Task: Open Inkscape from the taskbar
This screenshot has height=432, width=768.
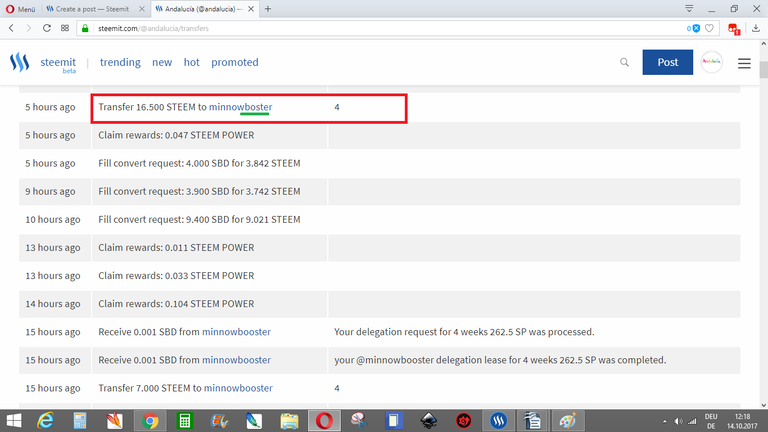Action: (x=429, y=421)
